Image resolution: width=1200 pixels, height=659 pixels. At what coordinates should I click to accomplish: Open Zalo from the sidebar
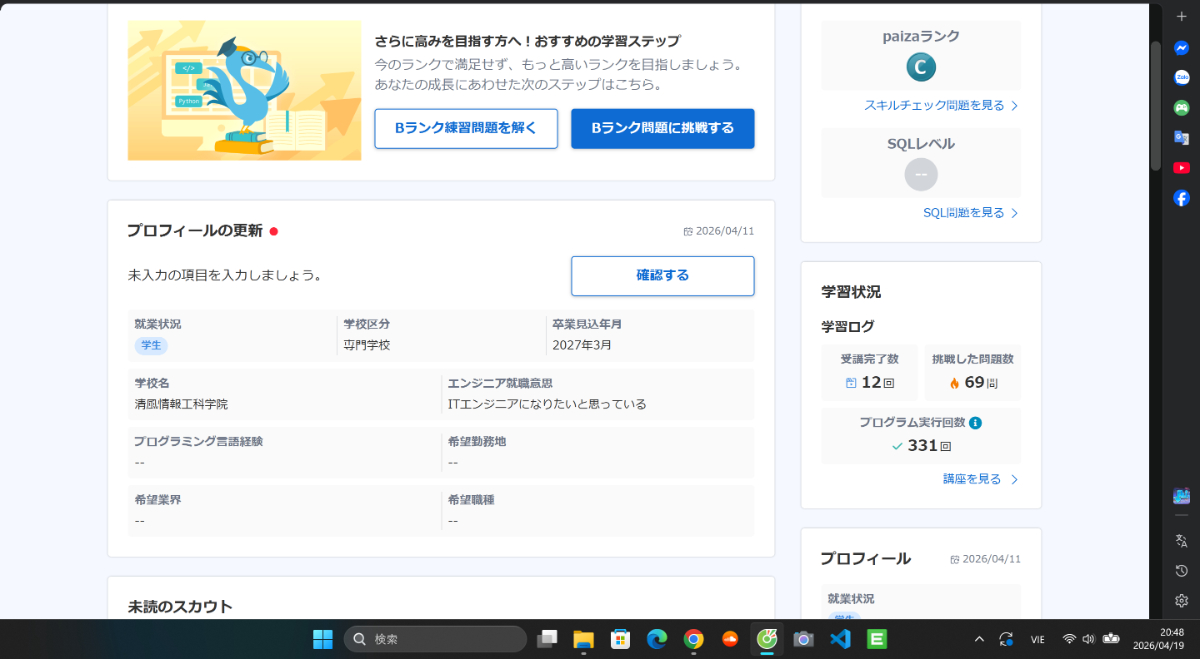tap(1181, 77)
